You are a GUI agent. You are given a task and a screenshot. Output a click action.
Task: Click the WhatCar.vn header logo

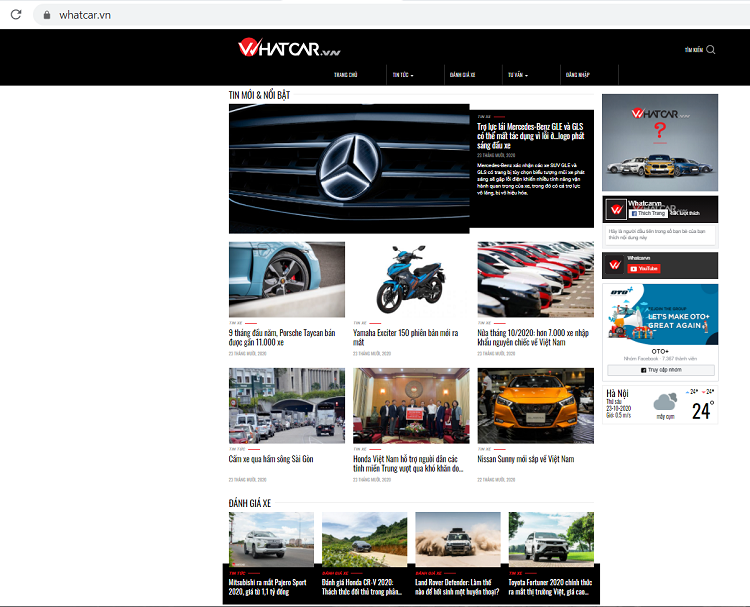tap(283, 48)
